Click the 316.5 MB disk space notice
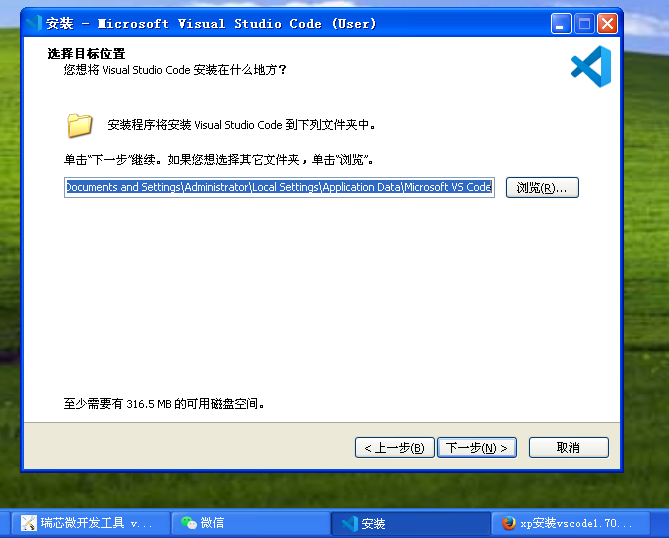Screen dimensions: 669x538 click(164, 405)
